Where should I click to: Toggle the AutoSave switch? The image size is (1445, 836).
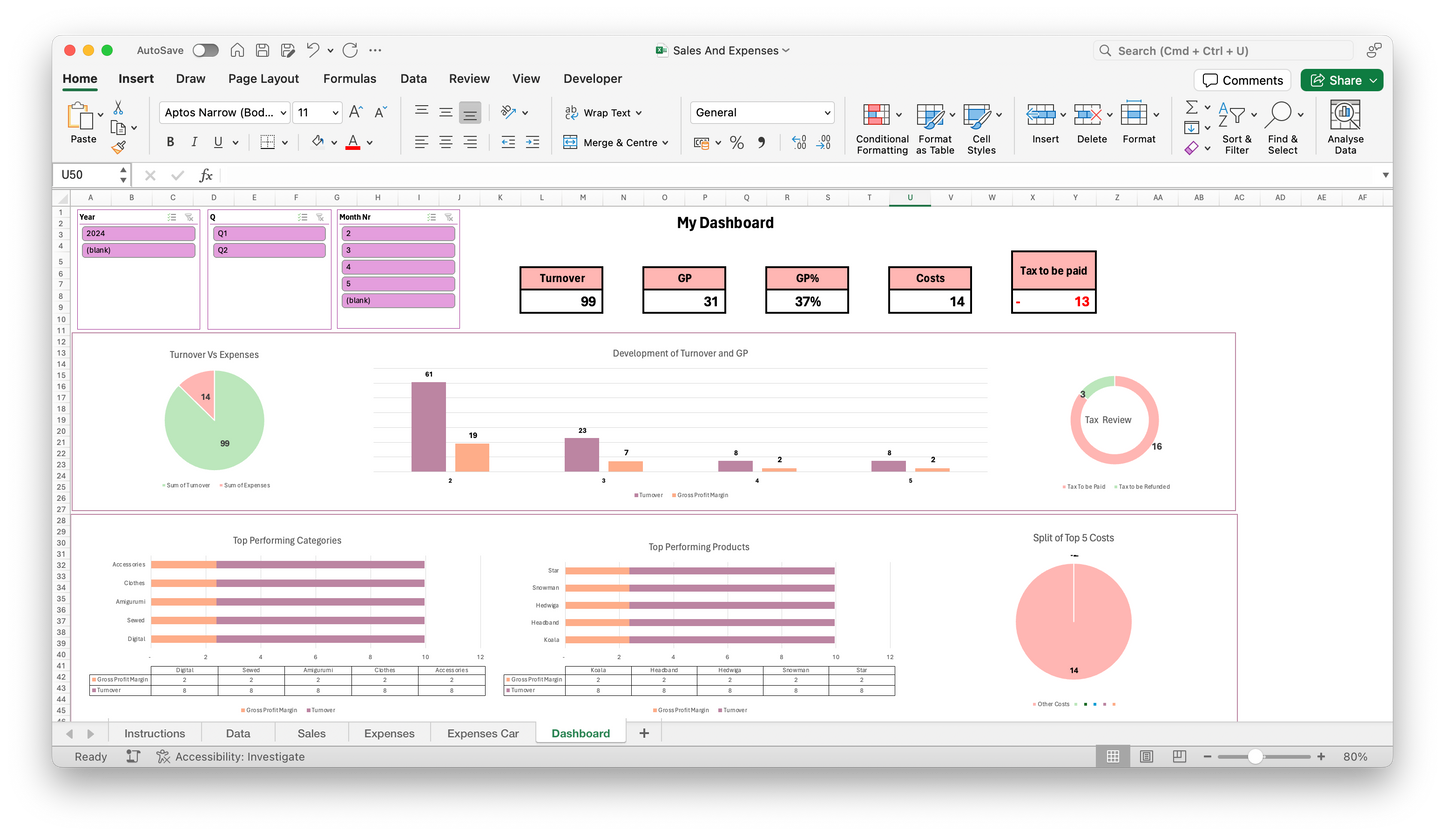click(x=205, y=50)
